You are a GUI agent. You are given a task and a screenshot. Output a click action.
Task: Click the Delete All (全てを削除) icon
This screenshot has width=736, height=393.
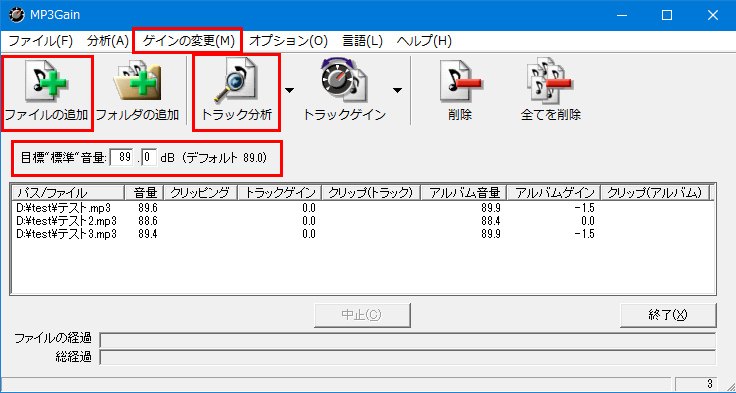(x=550, y=82)
